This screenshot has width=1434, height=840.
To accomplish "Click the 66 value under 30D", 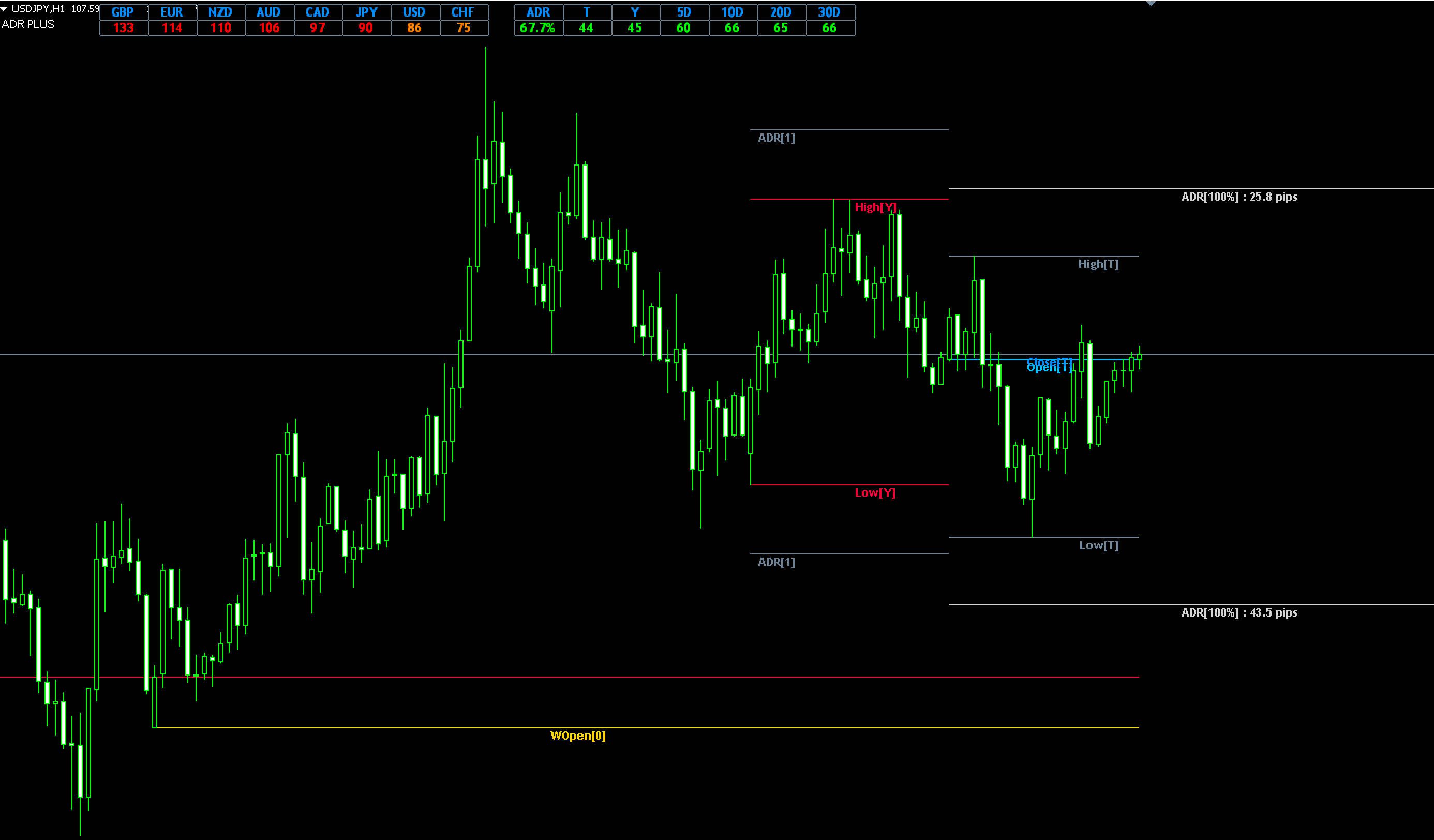I will pos(830,28).
